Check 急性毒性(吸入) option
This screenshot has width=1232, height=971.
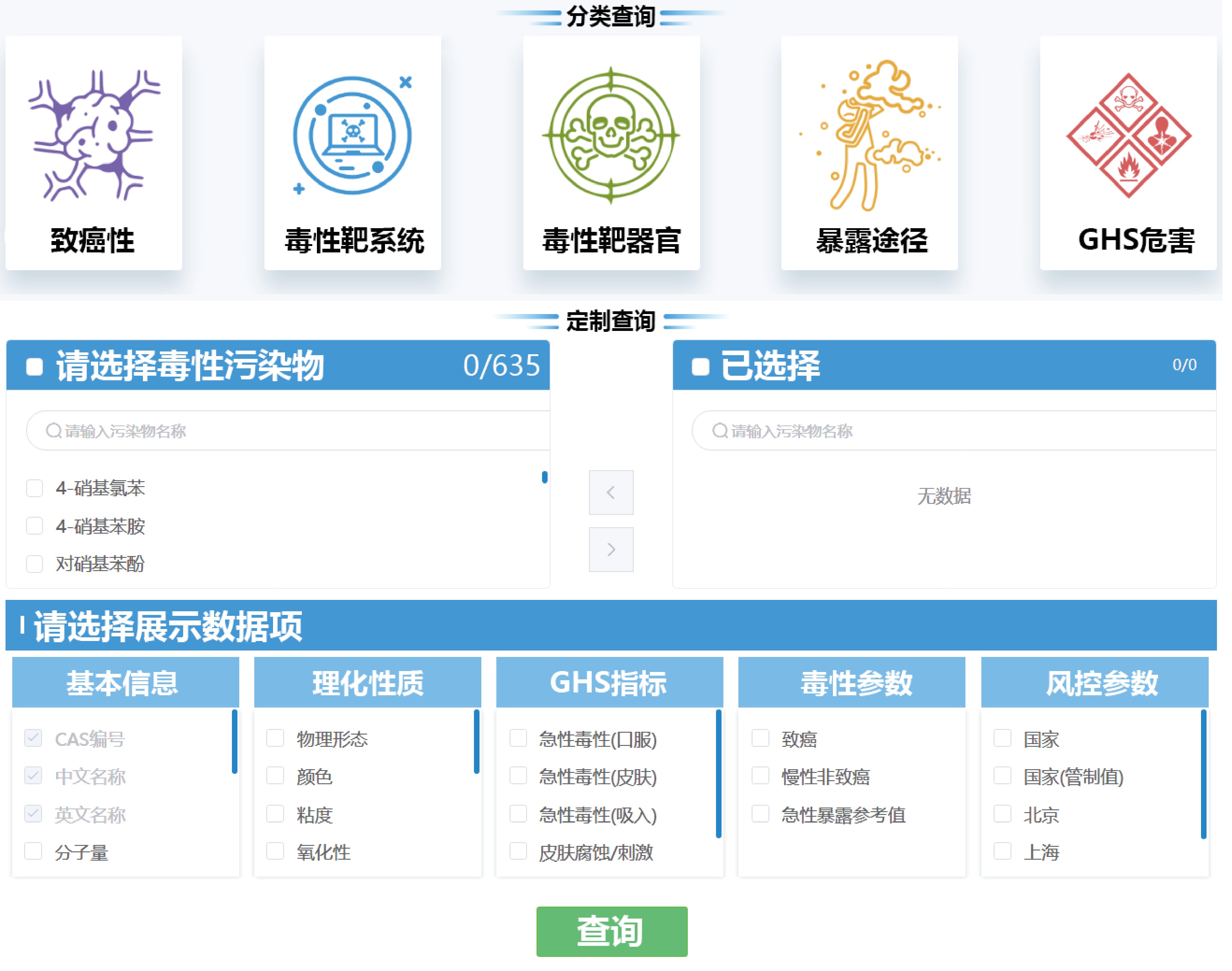point(518,814)
